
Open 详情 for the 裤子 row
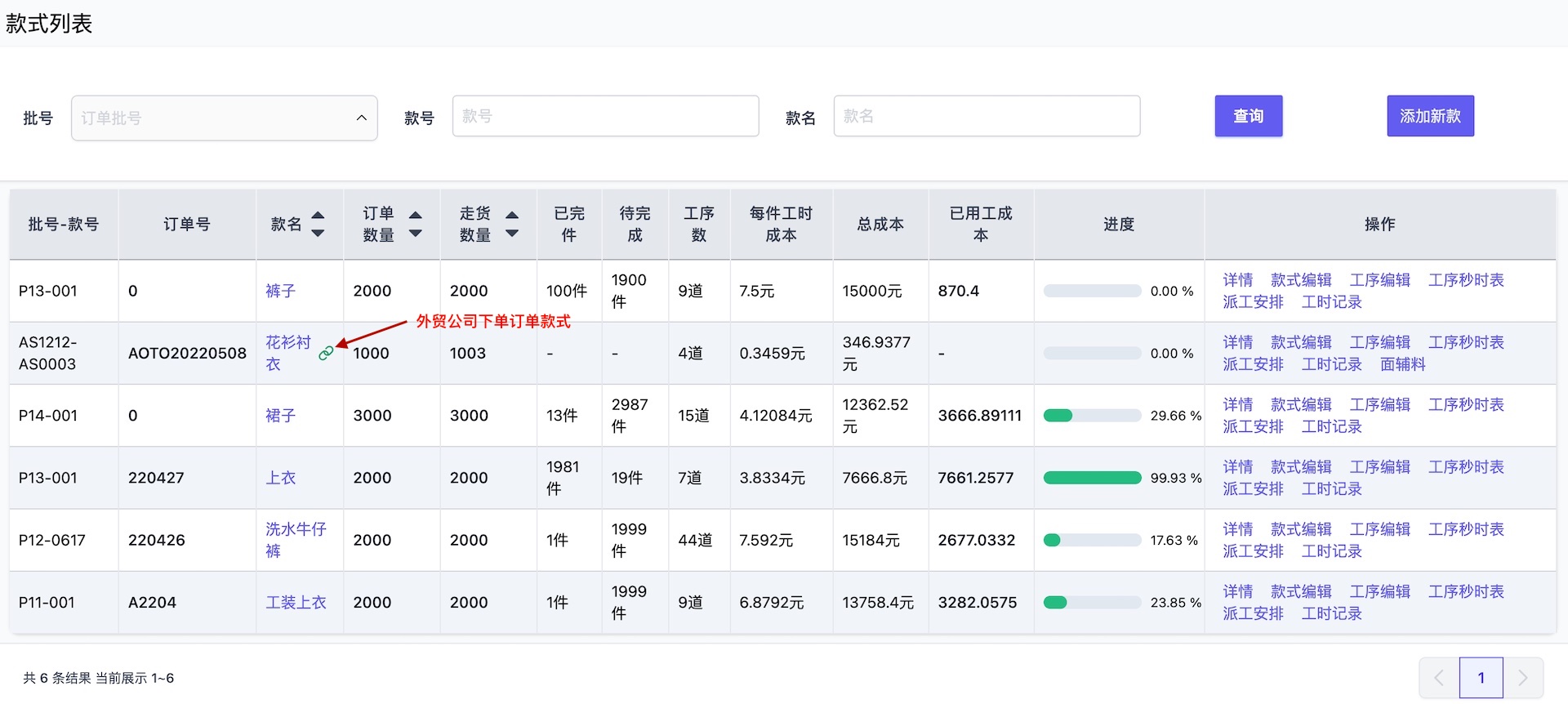tap(1238, 280)
